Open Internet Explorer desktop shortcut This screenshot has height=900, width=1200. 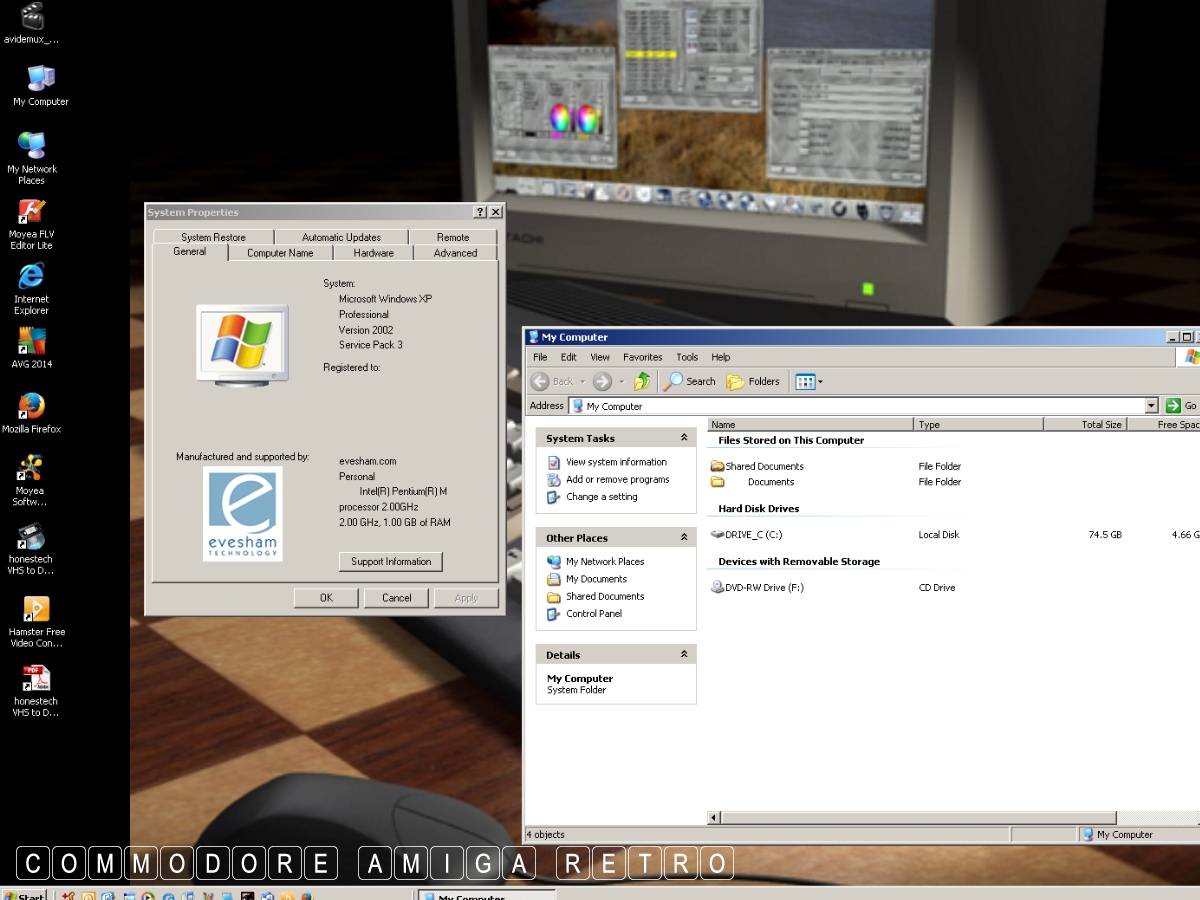tap(31, 277)
